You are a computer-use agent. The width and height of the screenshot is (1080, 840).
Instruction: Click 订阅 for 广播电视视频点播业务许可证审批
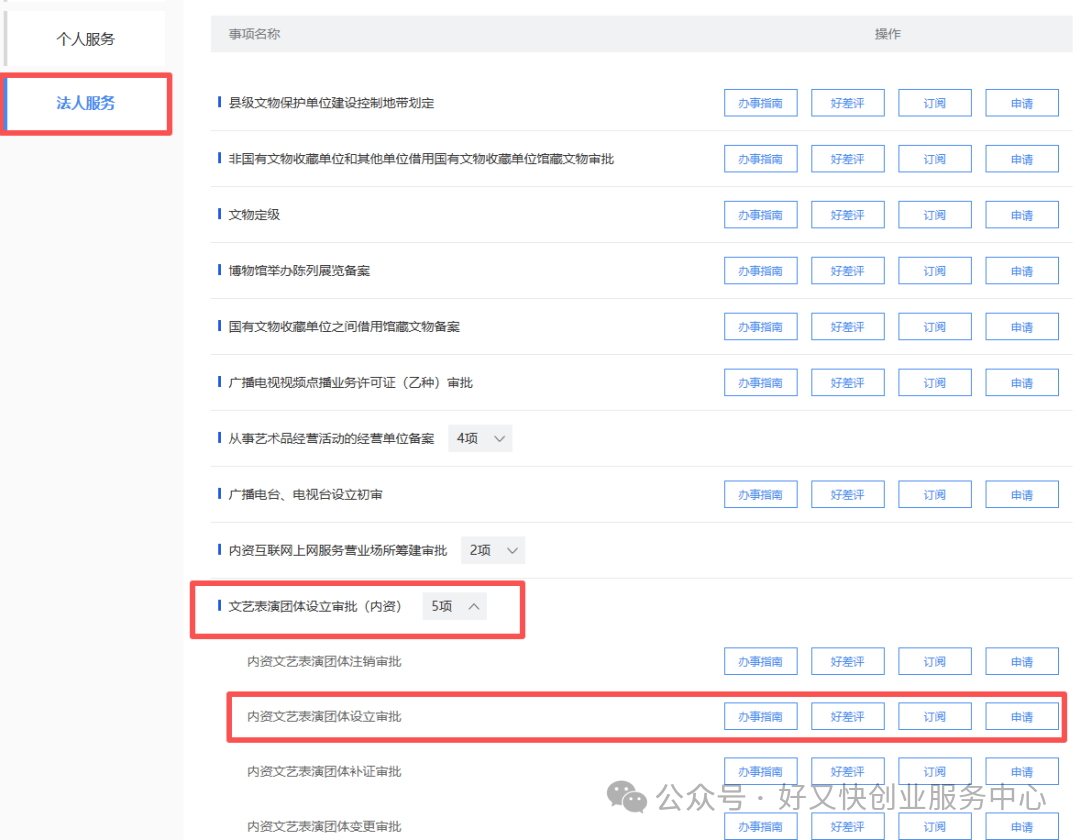(x=935, y=382)
